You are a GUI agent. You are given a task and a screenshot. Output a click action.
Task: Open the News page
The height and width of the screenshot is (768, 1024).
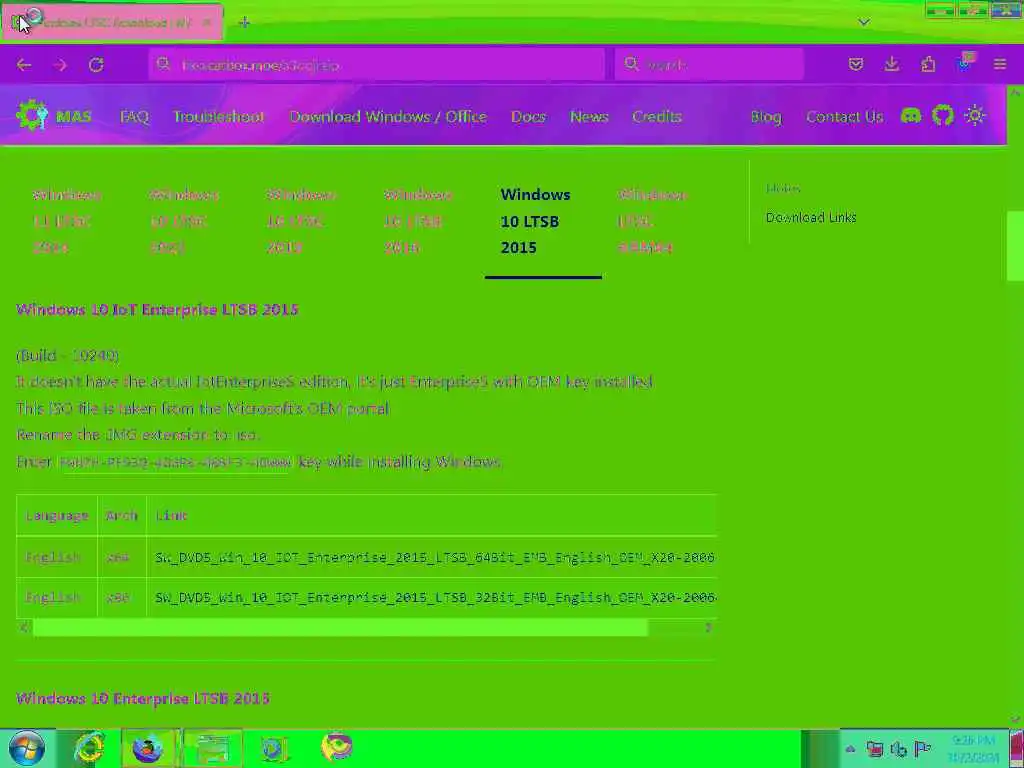click(x=589, y=116)
